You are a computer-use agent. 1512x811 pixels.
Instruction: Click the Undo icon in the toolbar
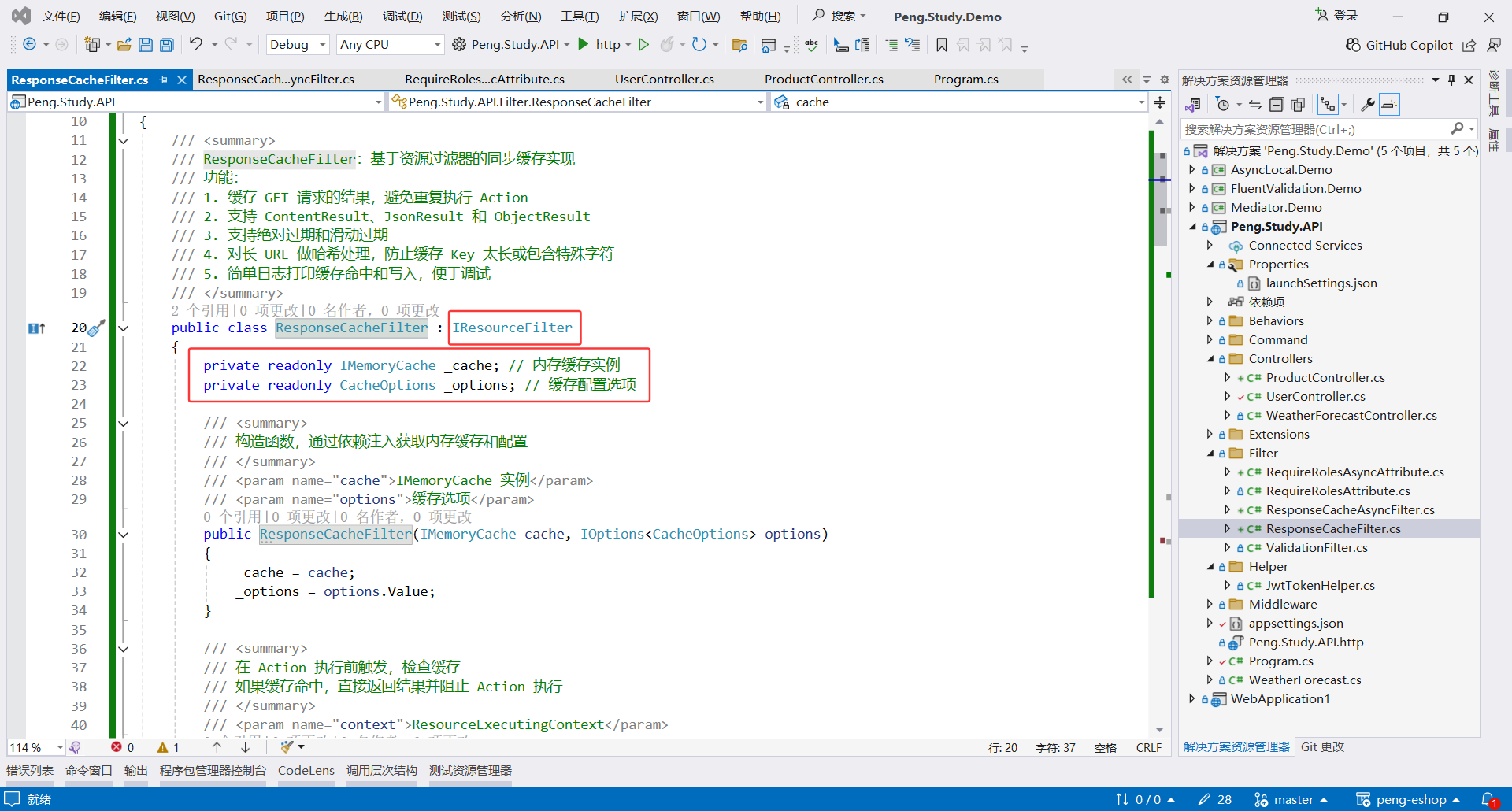pos(197,44)
